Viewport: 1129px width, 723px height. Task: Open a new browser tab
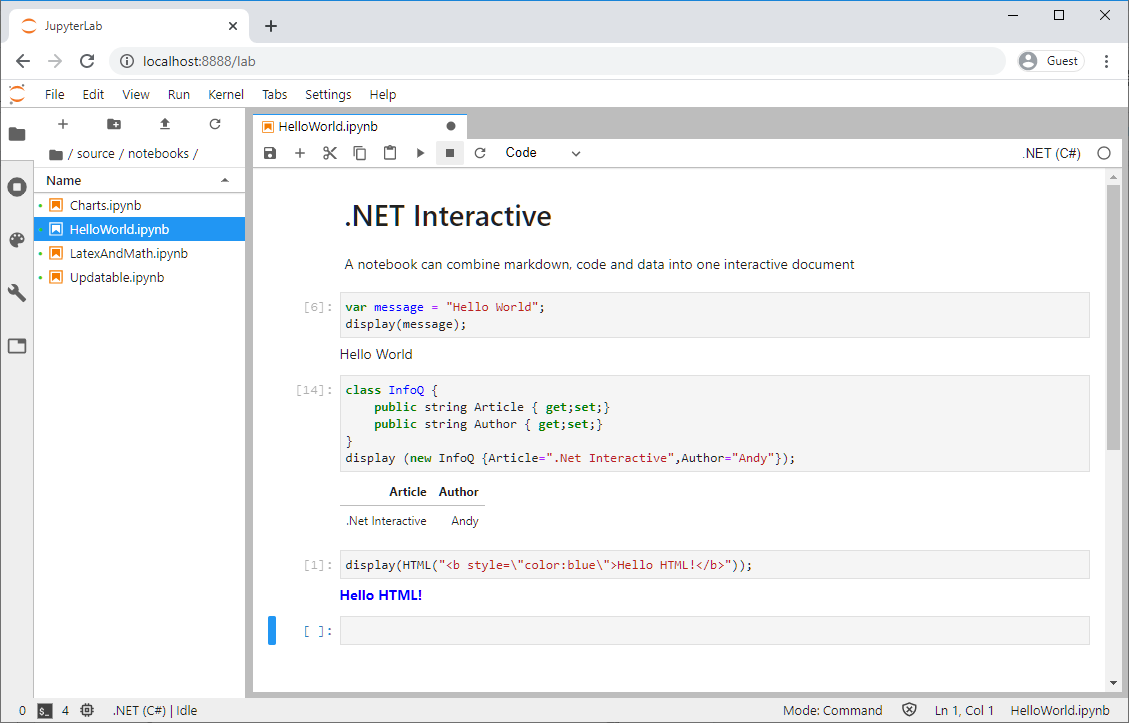pos(271,26)
